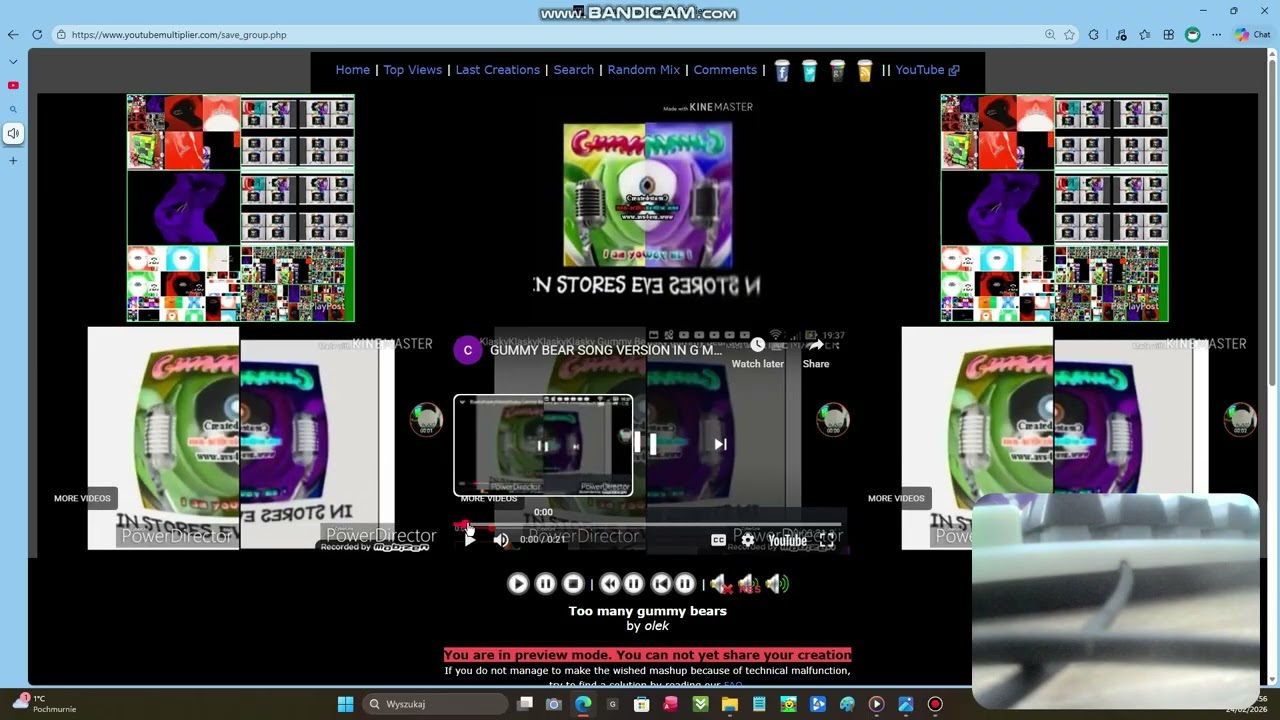Open the Home link in site navigation
This screenshot has height=720, width=1280.
[x=353, y=70]
